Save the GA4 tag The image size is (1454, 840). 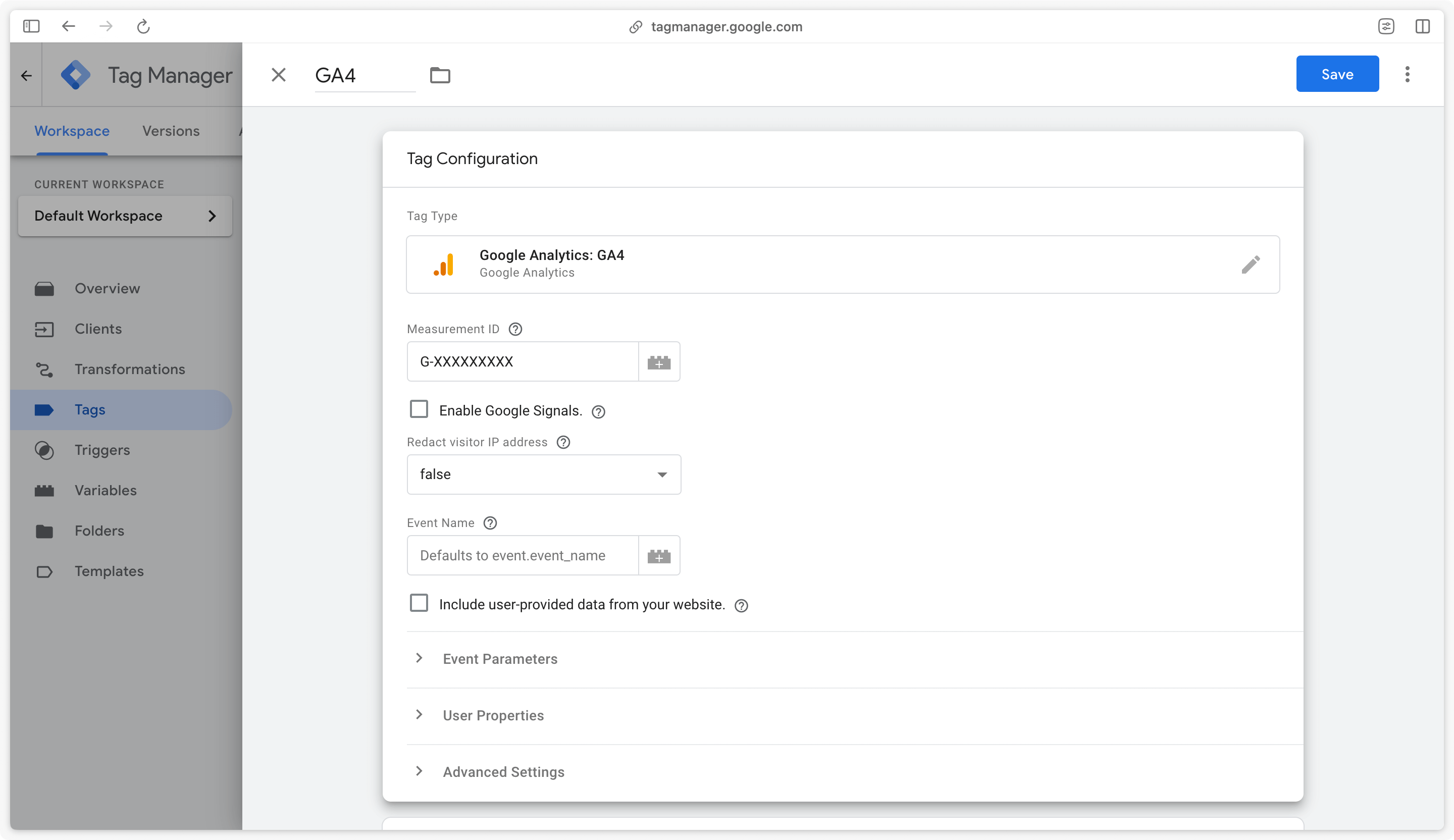click(1337, 74)
